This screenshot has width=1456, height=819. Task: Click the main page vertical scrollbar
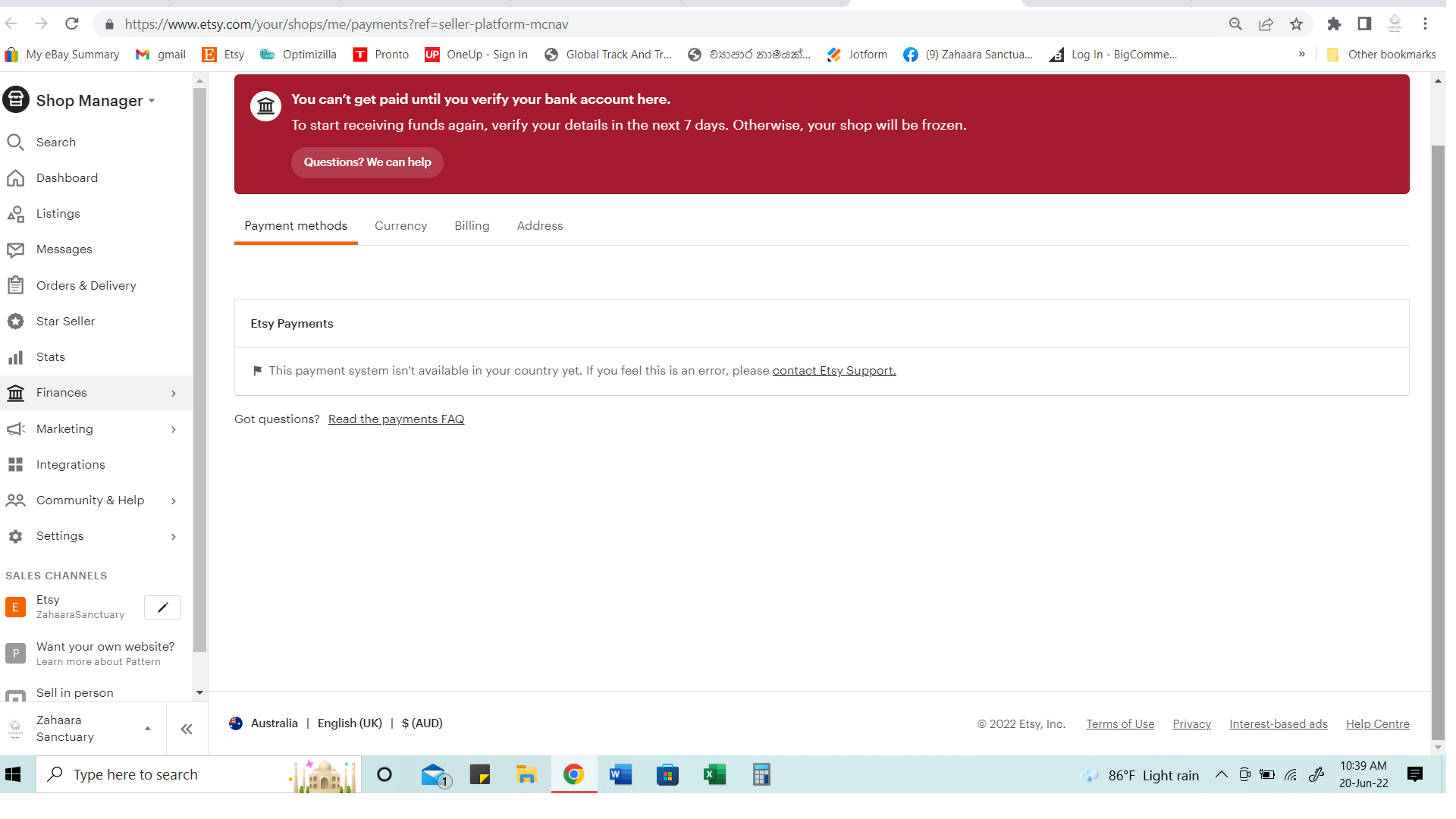[1438, 442]
